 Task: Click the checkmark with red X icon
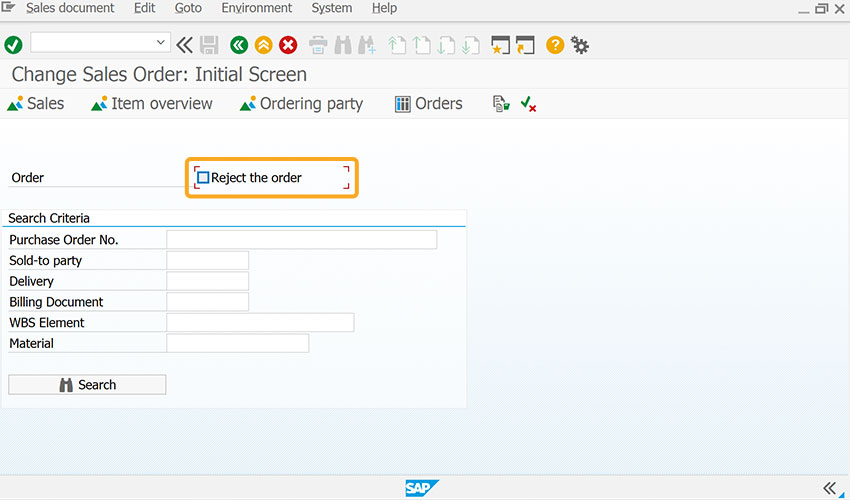click(528, 104)
